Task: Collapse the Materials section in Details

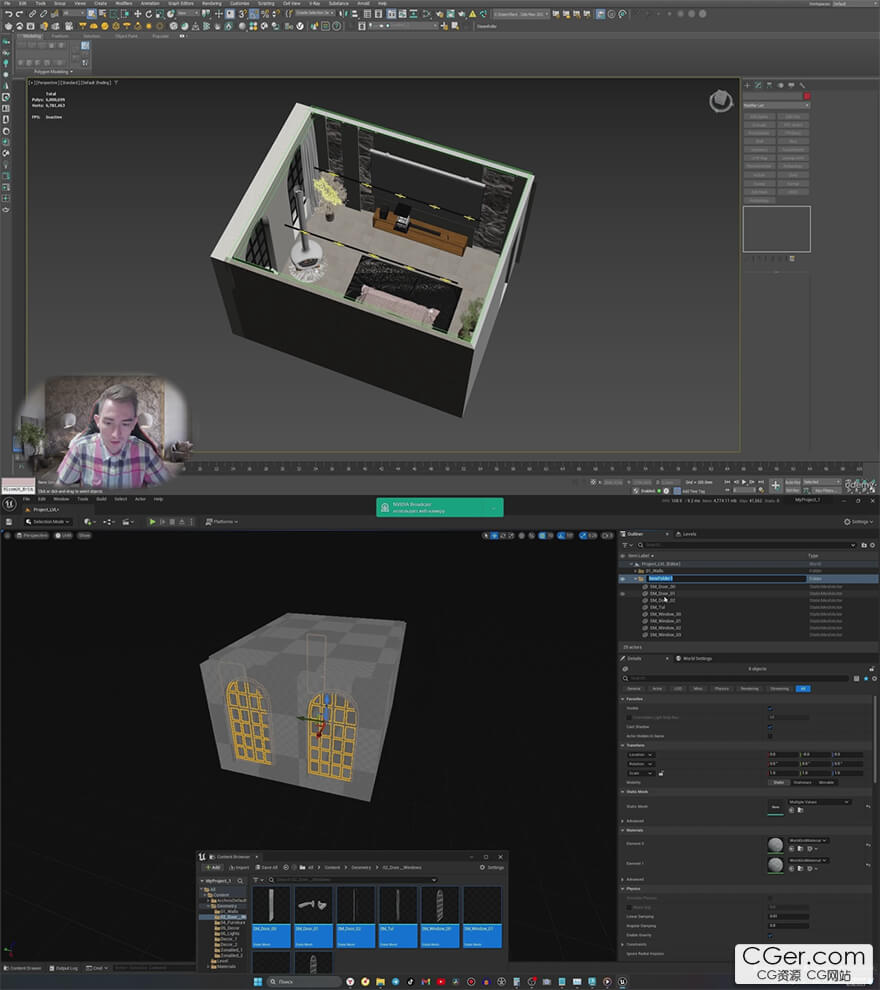Action: [x=622, y=830]
